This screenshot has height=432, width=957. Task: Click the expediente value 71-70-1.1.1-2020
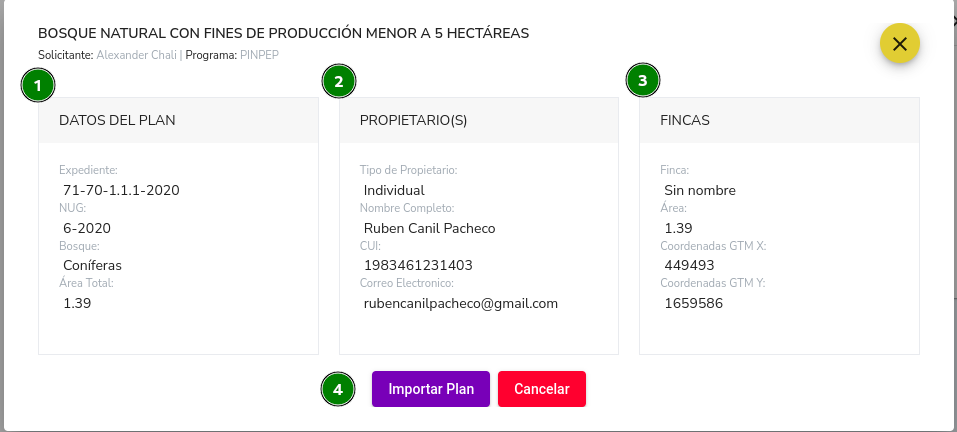(x=121, y=190)
